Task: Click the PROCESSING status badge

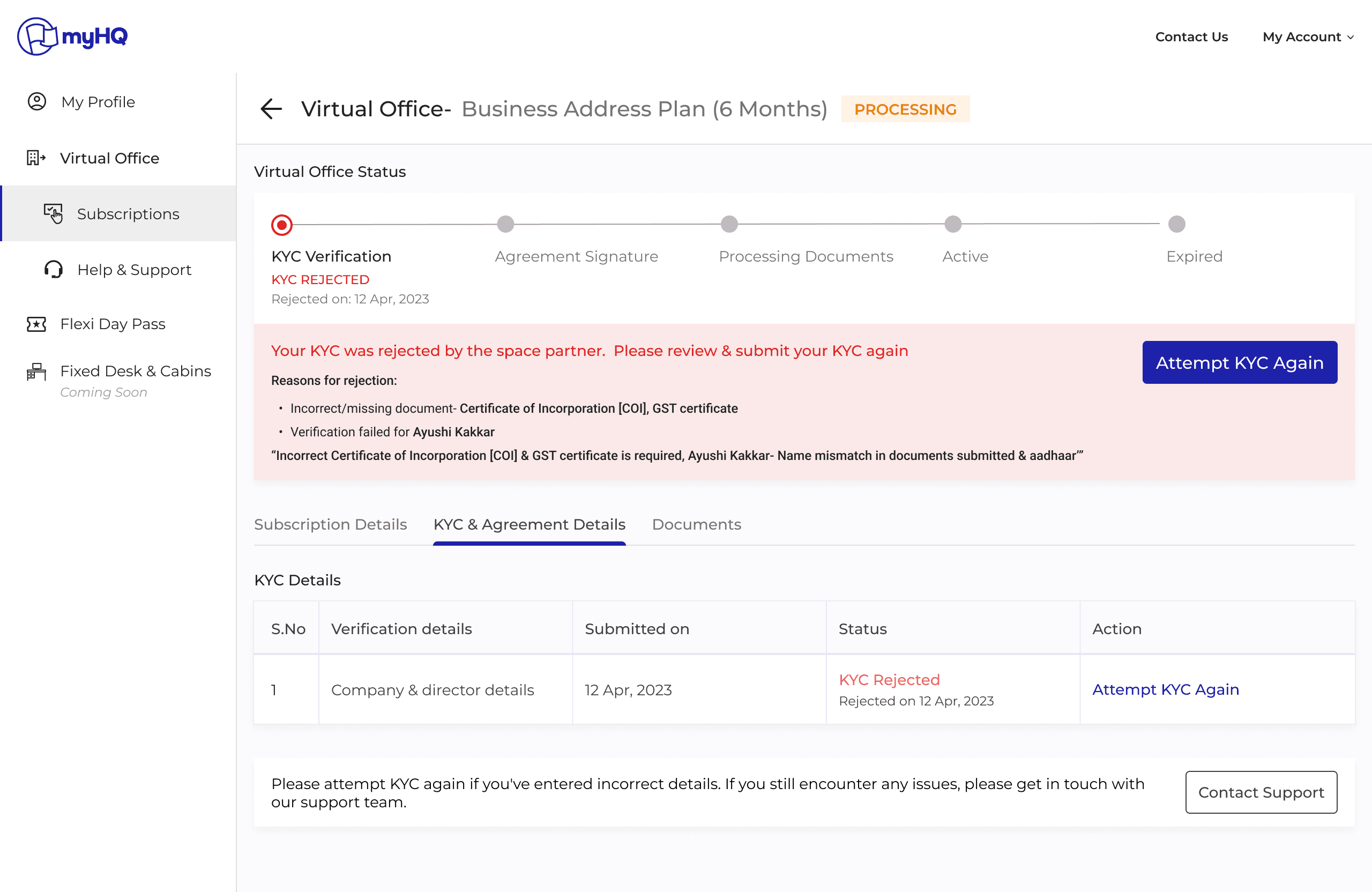Action: 905,109
